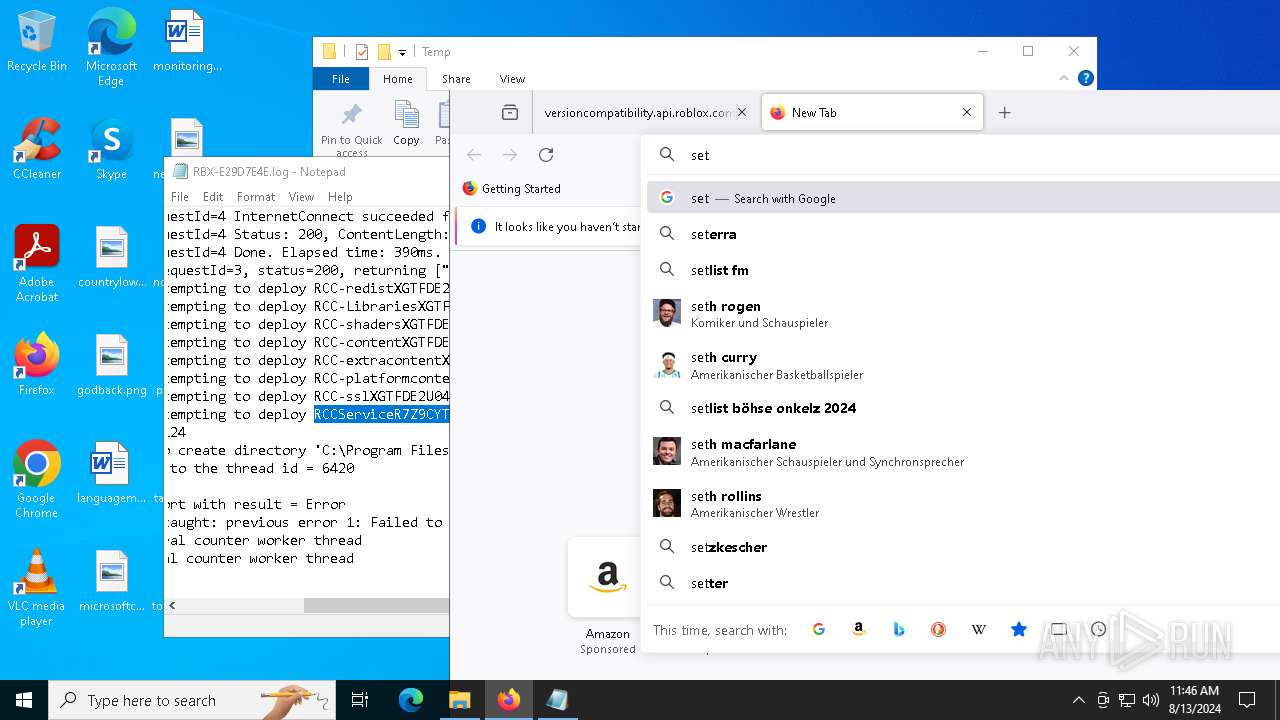Search bookmarks via star icon
1280x720 pixels.
1019,629
